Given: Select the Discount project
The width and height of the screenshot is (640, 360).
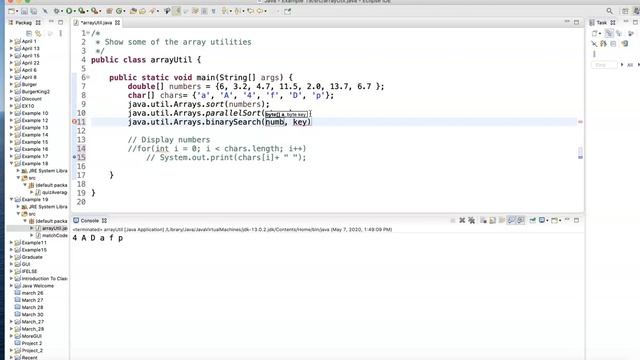Looking at the screenshot, I should tap(28, 99).
